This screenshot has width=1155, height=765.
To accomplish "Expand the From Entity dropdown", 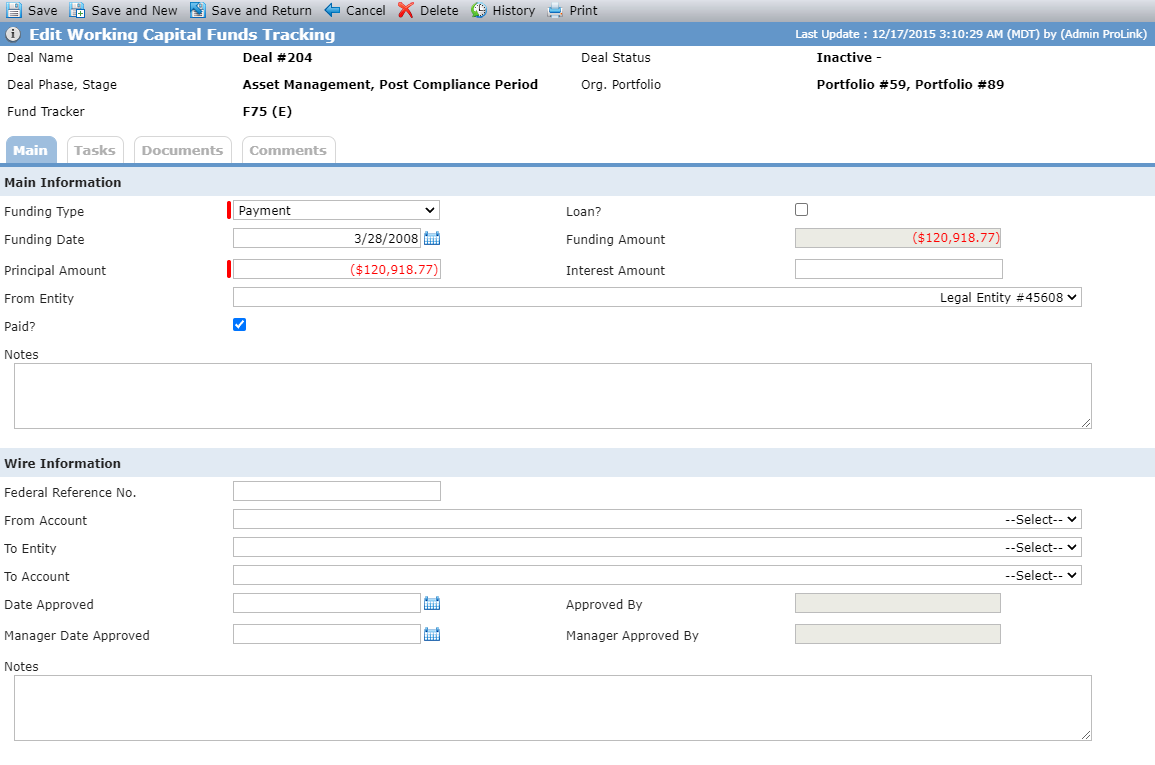I will pos(657,297).
